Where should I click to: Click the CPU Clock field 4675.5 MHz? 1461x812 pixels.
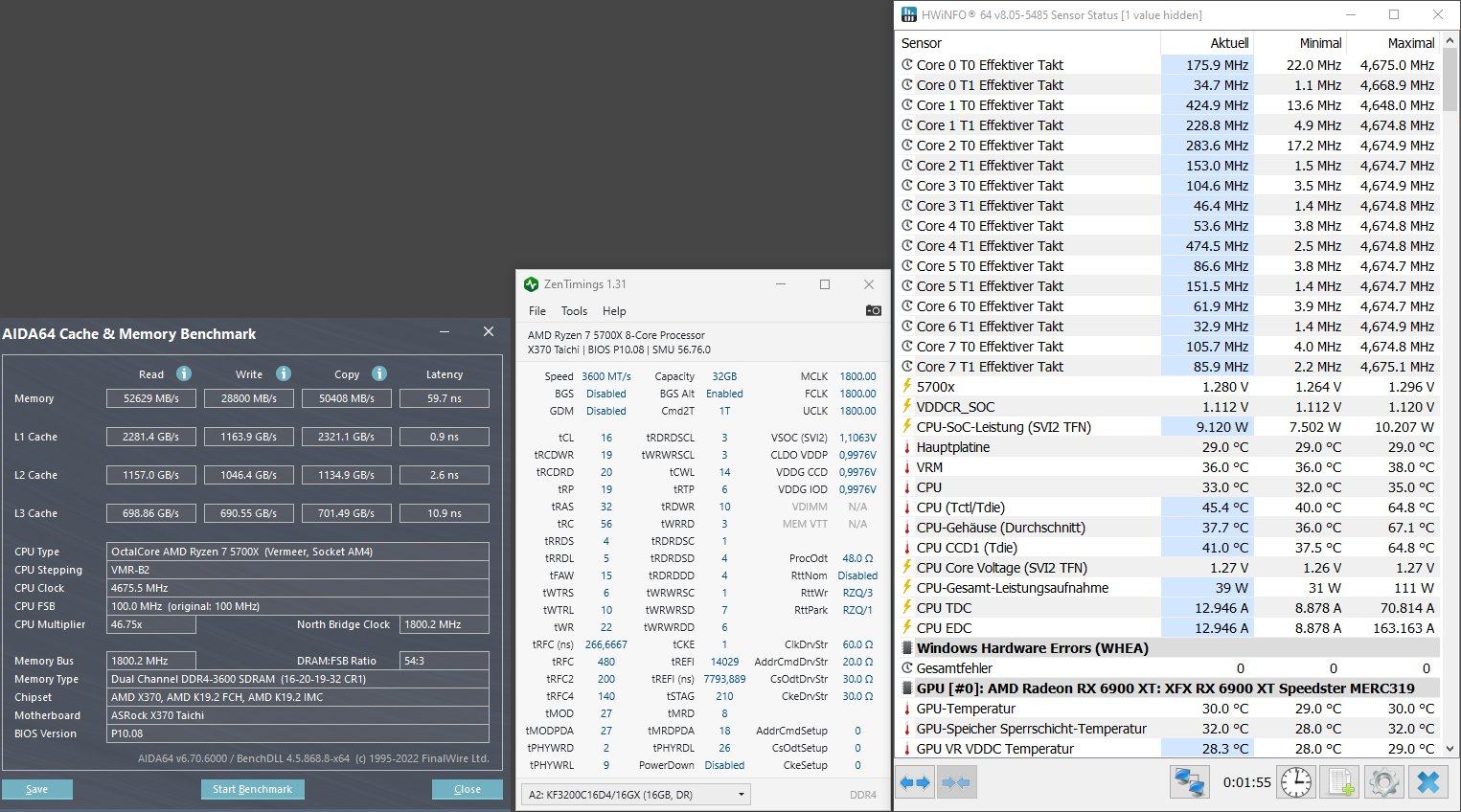(x=298, y=588)
